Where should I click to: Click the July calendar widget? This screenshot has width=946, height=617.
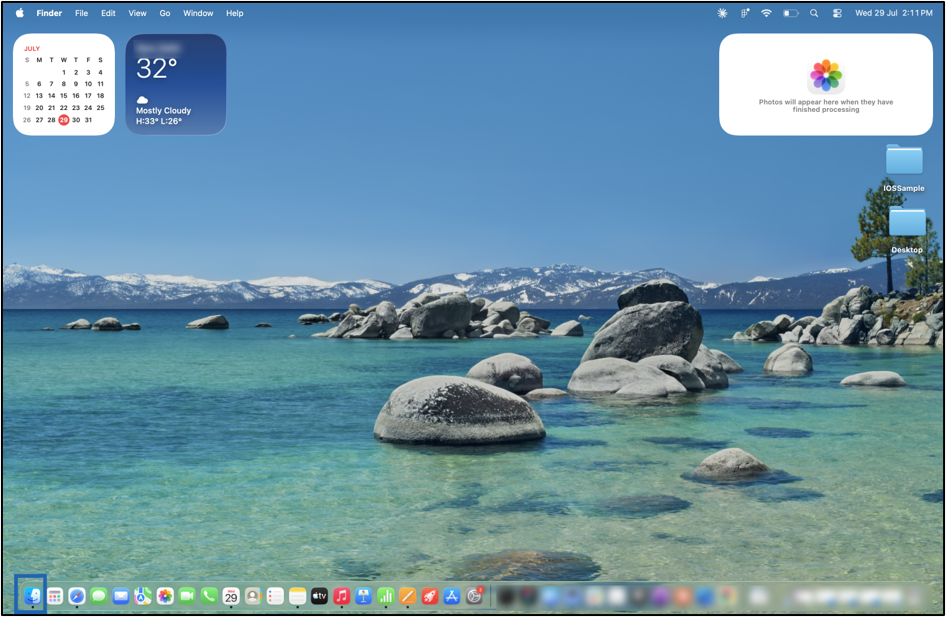click(x=64, y=84)
